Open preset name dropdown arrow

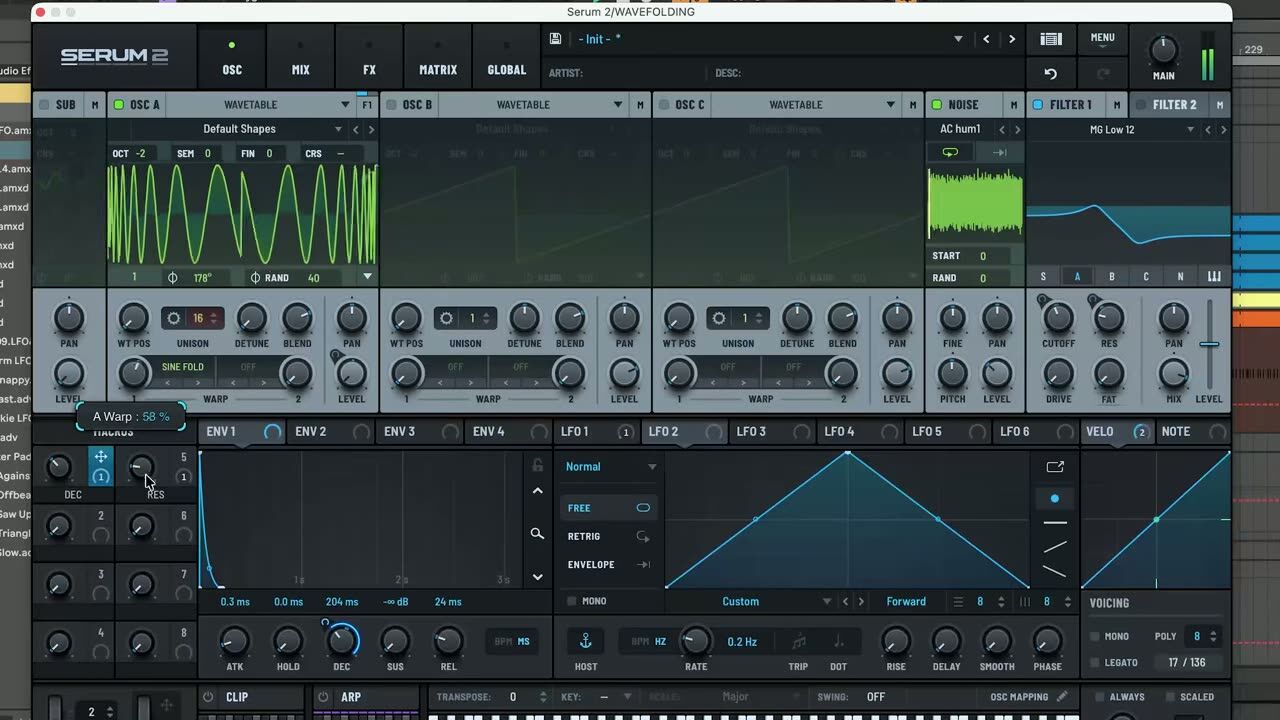(x=958, y=39)
